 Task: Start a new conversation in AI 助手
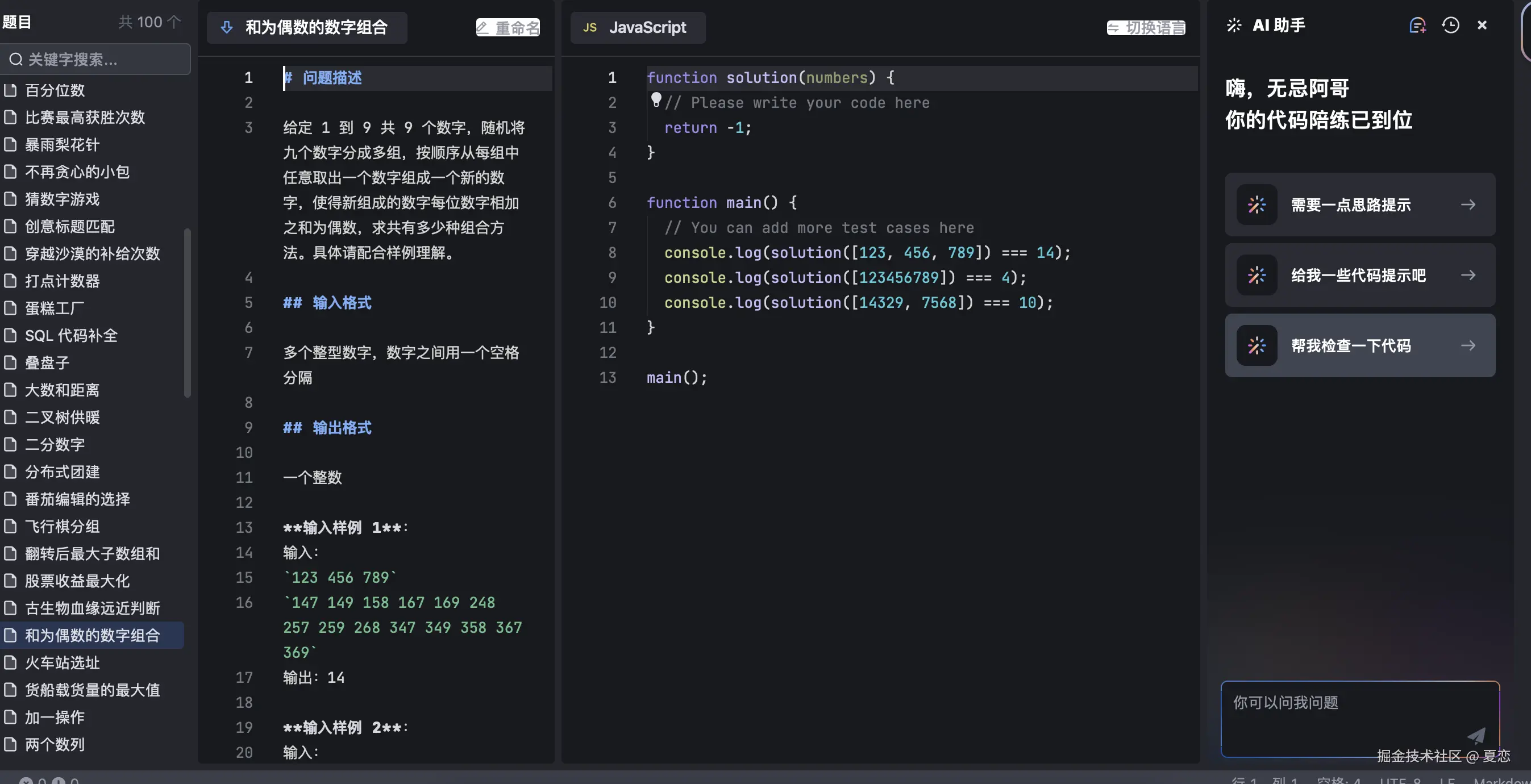click(x=1418, y=25)
